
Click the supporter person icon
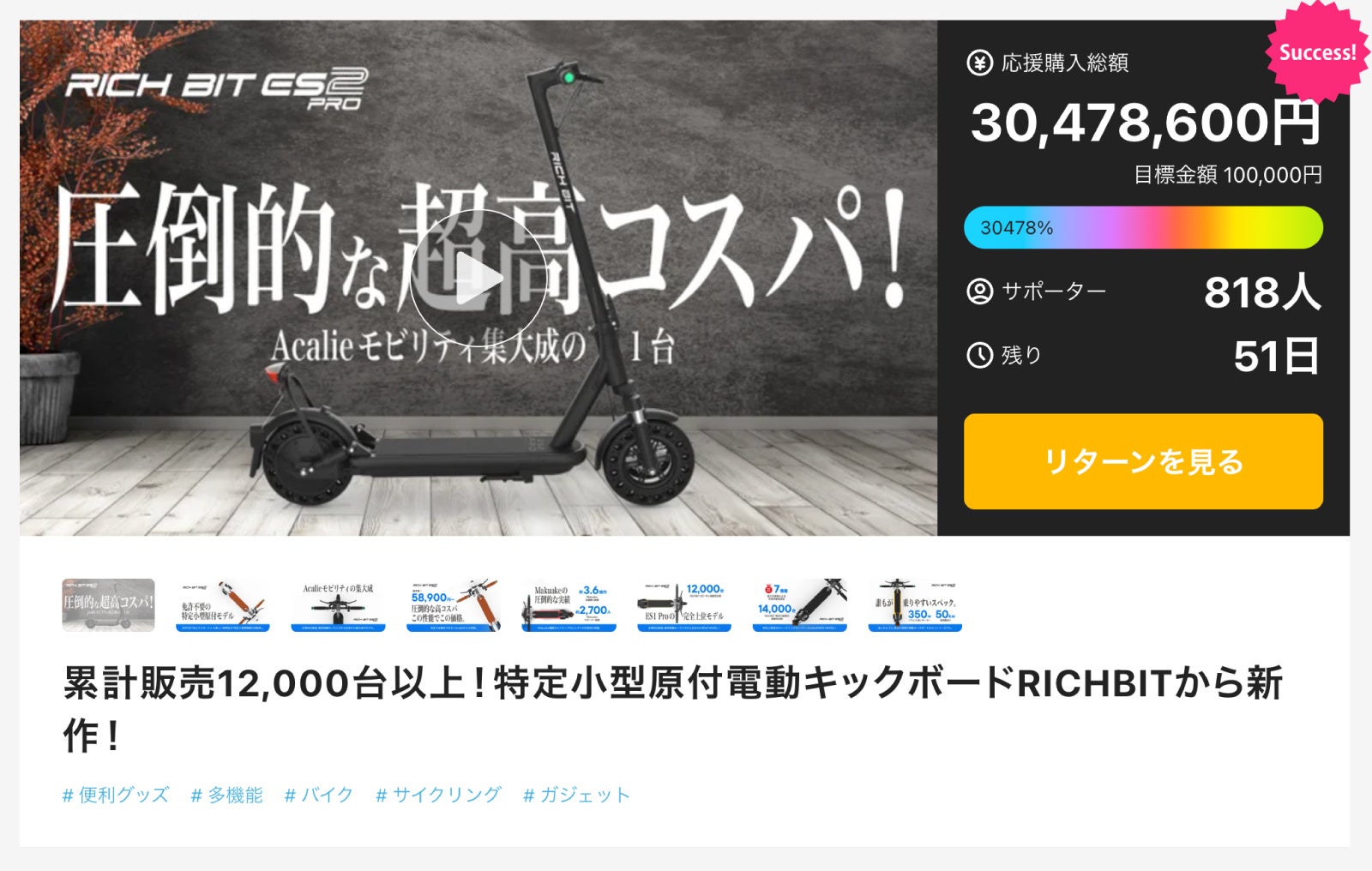pos(979,291)
